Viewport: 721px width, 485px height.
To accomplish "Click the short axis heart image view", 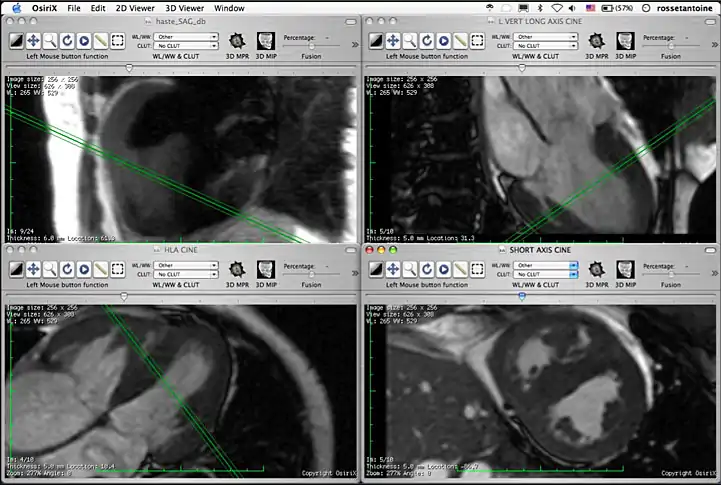I will point(540,390).
